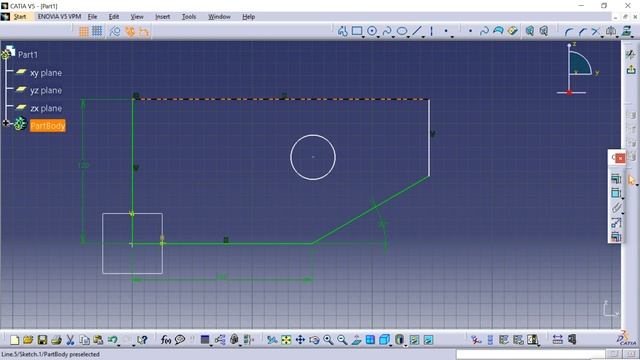Open the Trim tool dropdown arrow

pyautogui.click(x=602, y=37)
